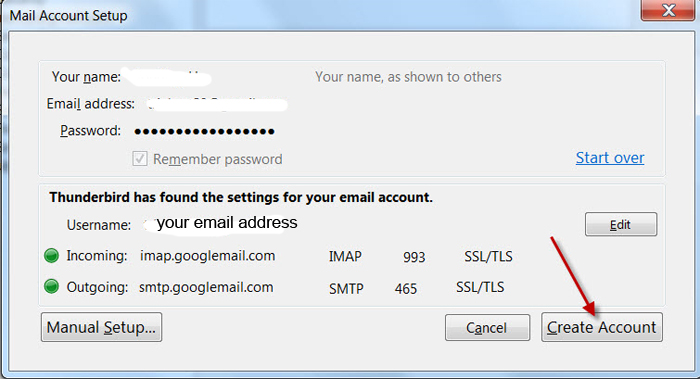Click the IMAP protocol label
This screenshot has width=700, height=379.
pyautogui.click(x=345, y=257)
